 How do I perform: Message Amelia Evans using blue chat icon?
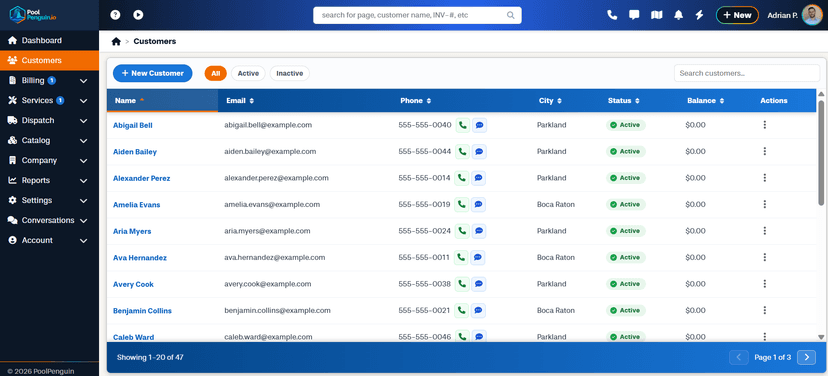pos(478,204)
